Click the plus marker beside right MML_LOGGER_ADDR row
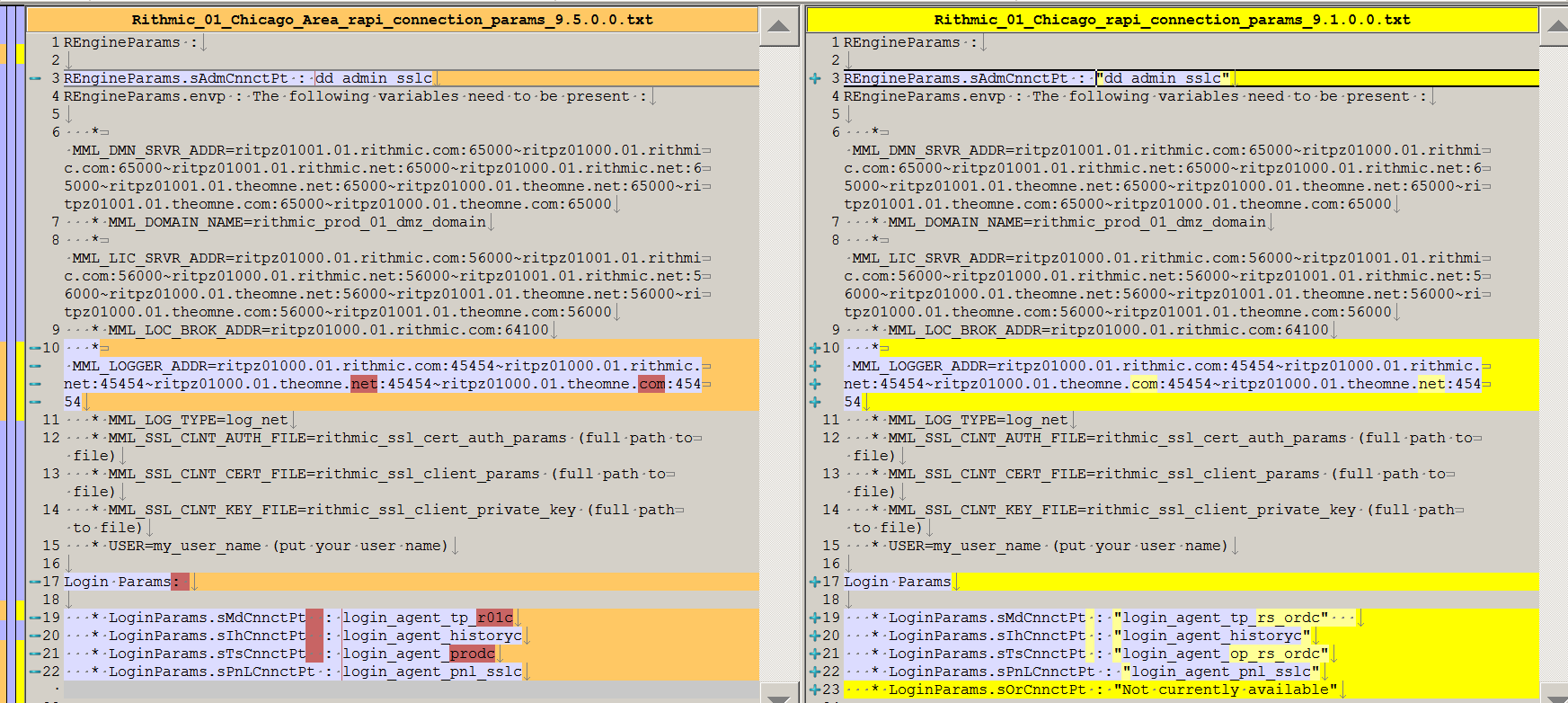 click(x=815, y=366)
